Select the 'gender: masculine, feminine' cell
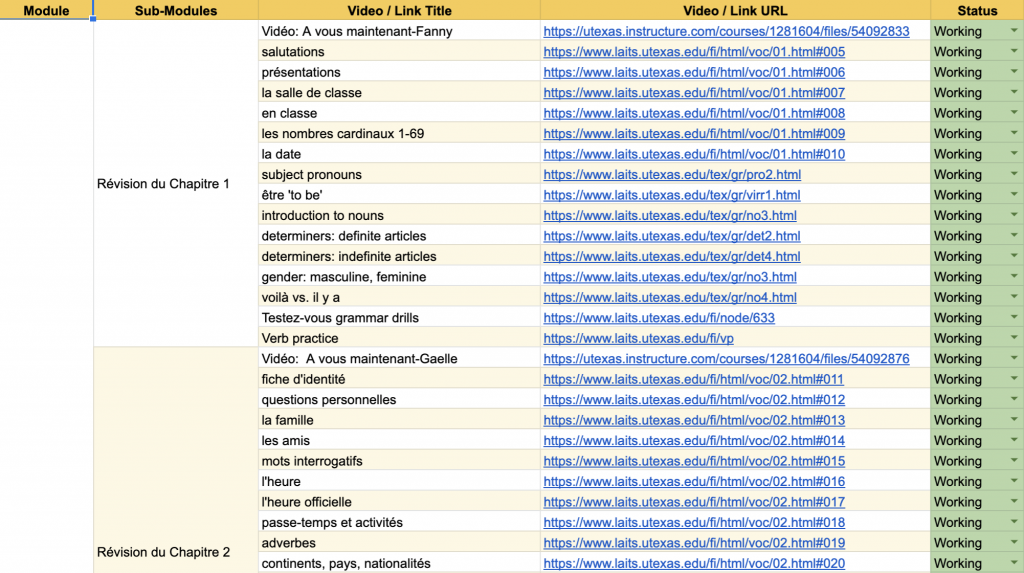 coord(399,277)
